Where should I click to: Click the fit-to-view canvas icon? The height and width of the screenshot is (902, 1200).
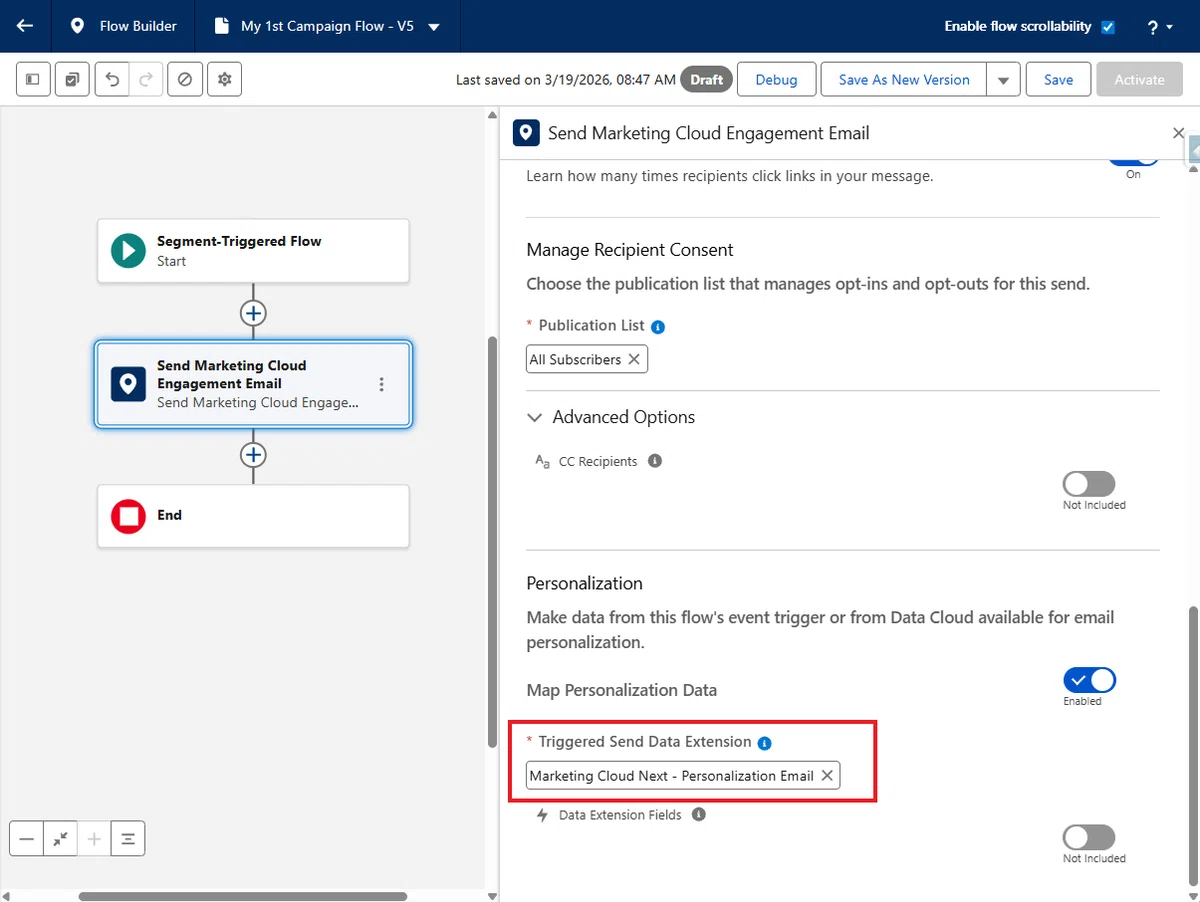[x=61, y=839]
